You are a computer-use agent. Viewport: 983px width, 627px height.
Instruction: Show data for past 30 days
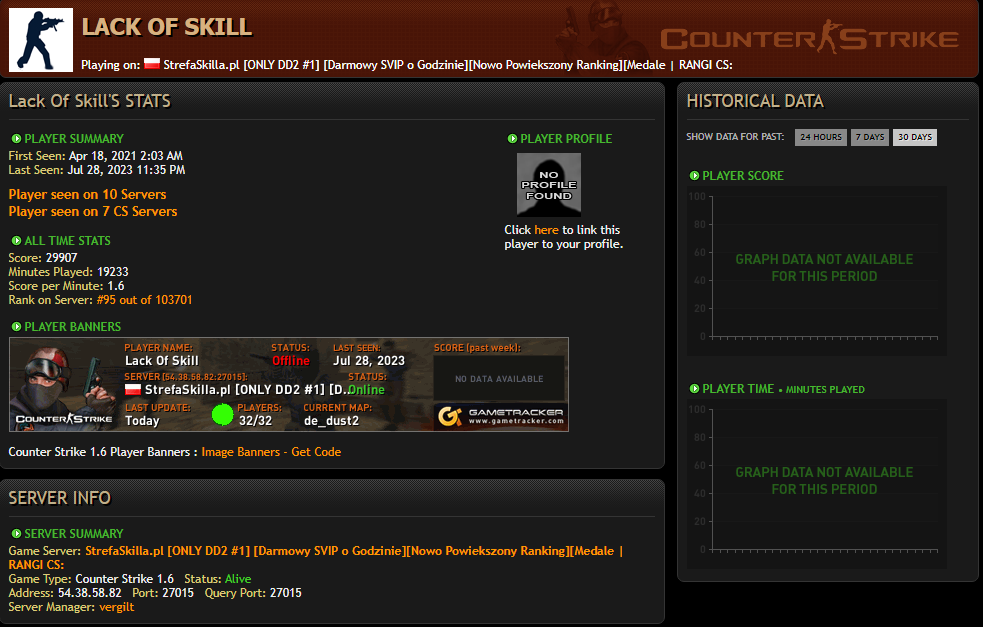tap(915, 137)
